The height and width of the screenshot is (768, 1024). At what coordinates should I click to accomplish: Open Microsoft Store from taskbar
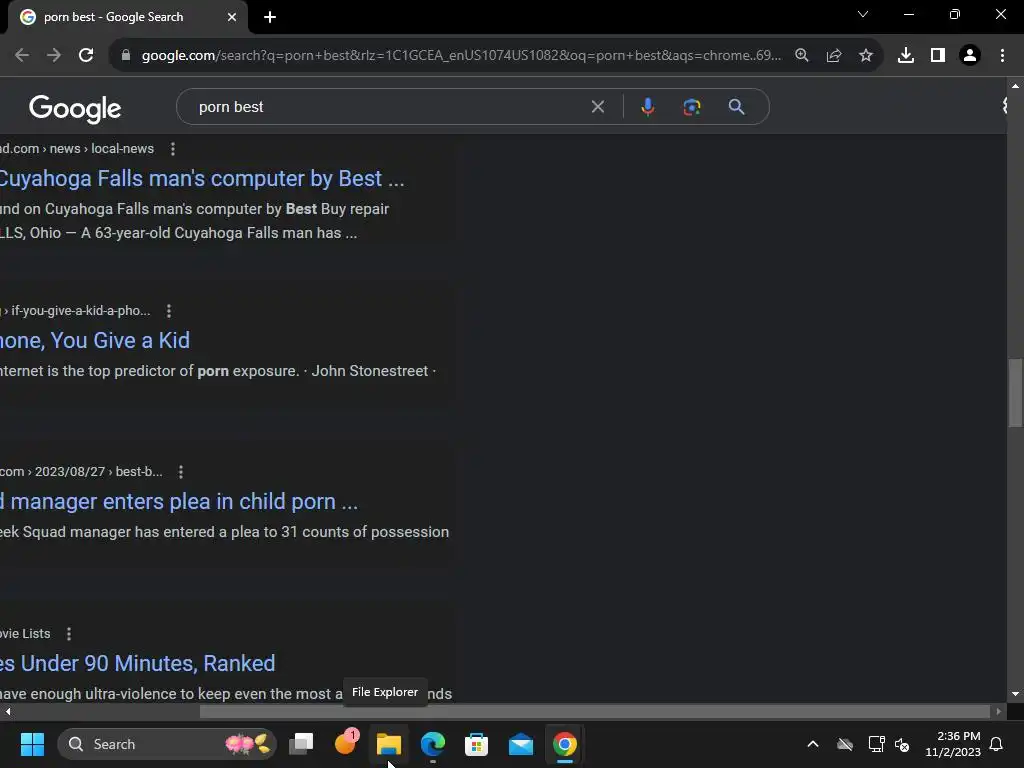point(476,744)
